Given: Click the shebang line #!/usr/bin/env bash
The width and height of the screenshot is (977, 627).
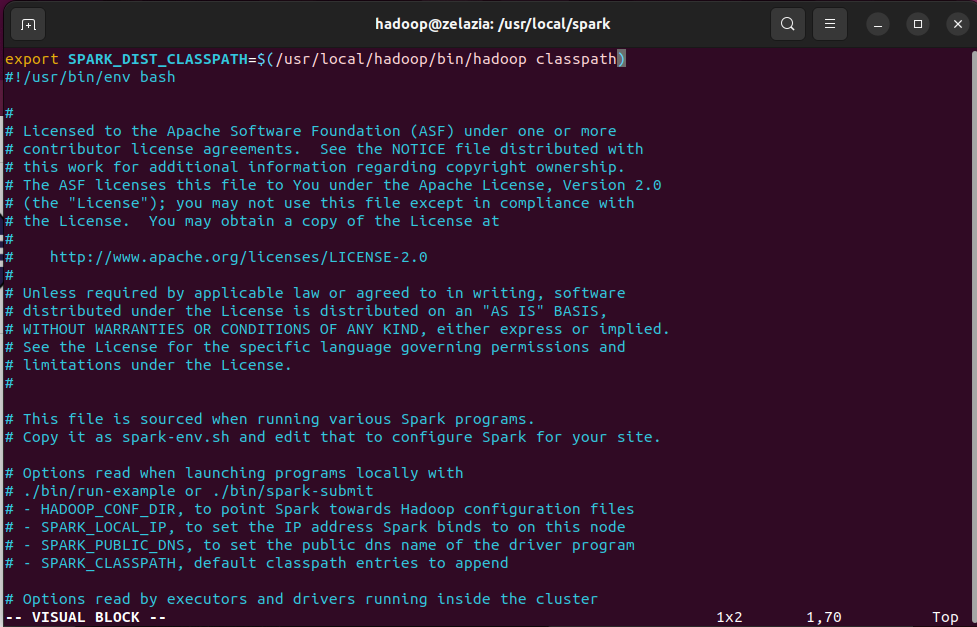Looking at the screenshot, I should pos(90,77).
